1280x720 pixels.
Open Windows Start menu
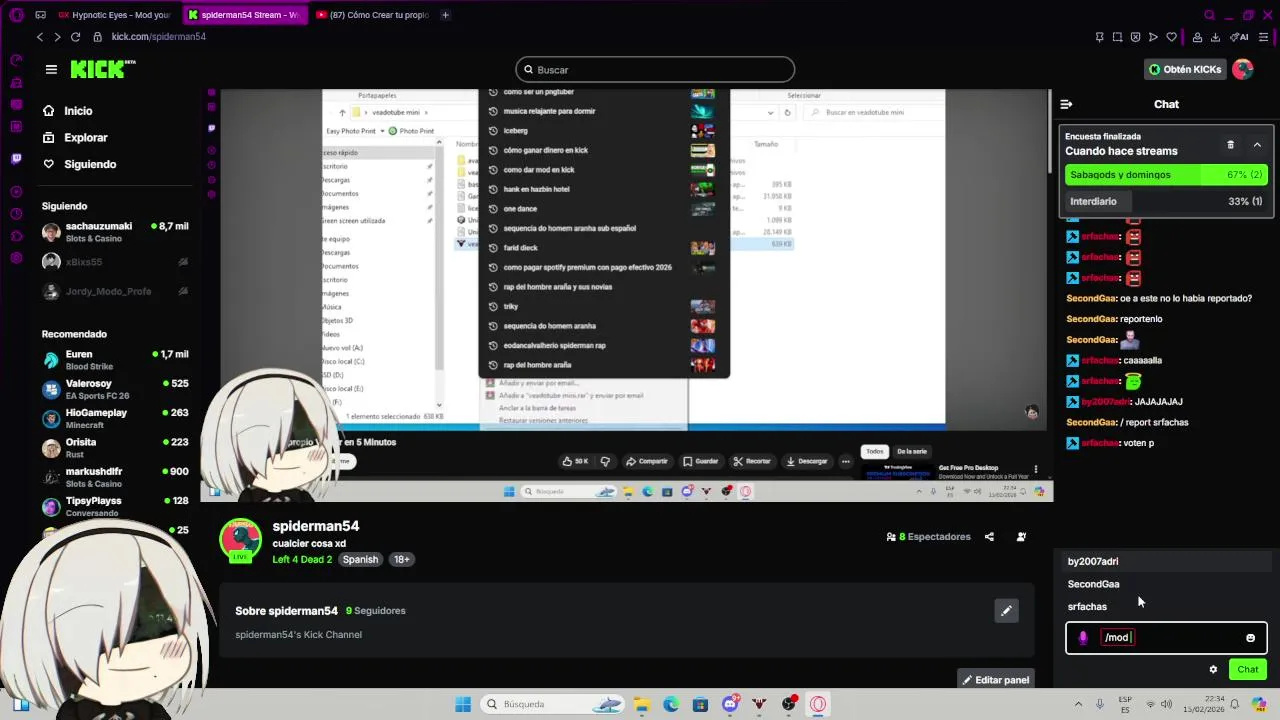coord(463,704)
